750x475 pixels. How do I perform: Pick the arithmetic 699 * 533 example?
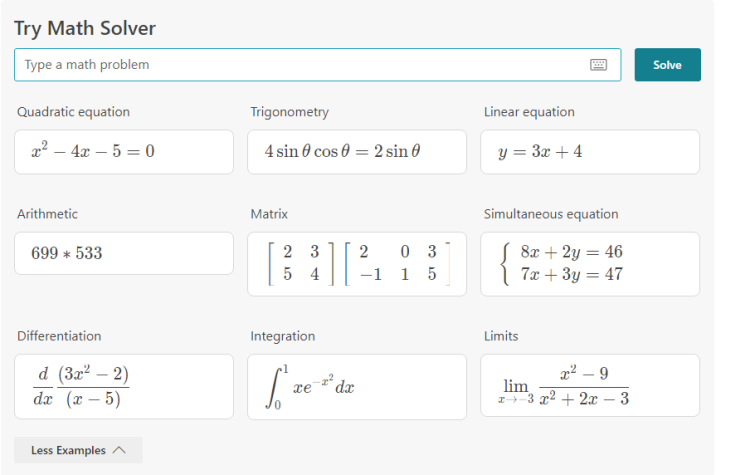pos(124,254)
